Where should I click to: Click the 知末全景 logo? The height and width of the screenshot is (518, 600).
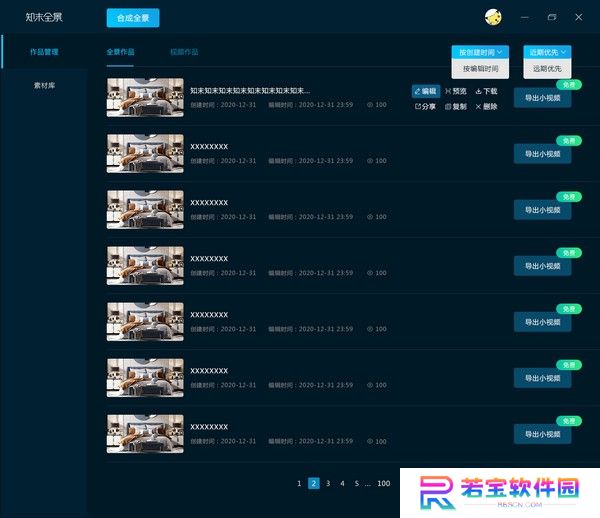click(x=44, y=17)
